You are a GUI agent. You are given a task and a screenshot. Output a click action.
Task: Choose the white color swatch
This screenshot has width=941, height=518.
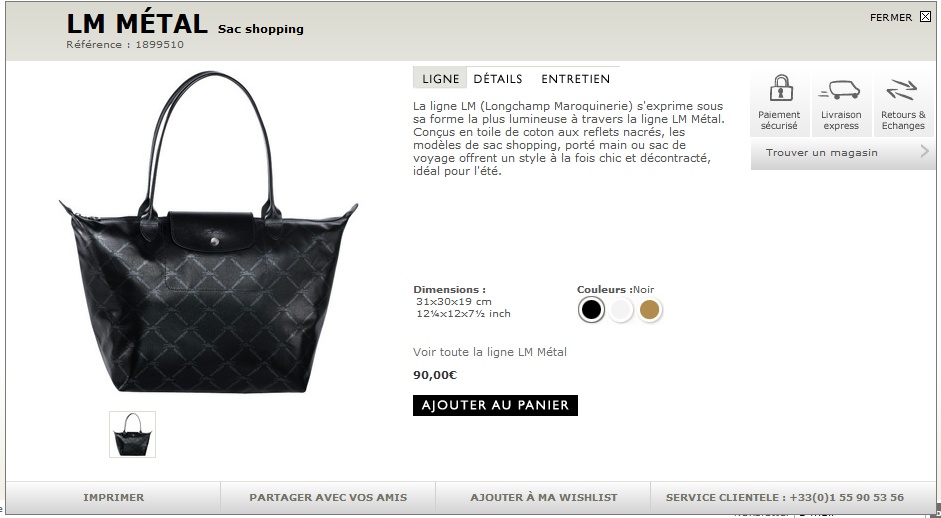point(621,310)
